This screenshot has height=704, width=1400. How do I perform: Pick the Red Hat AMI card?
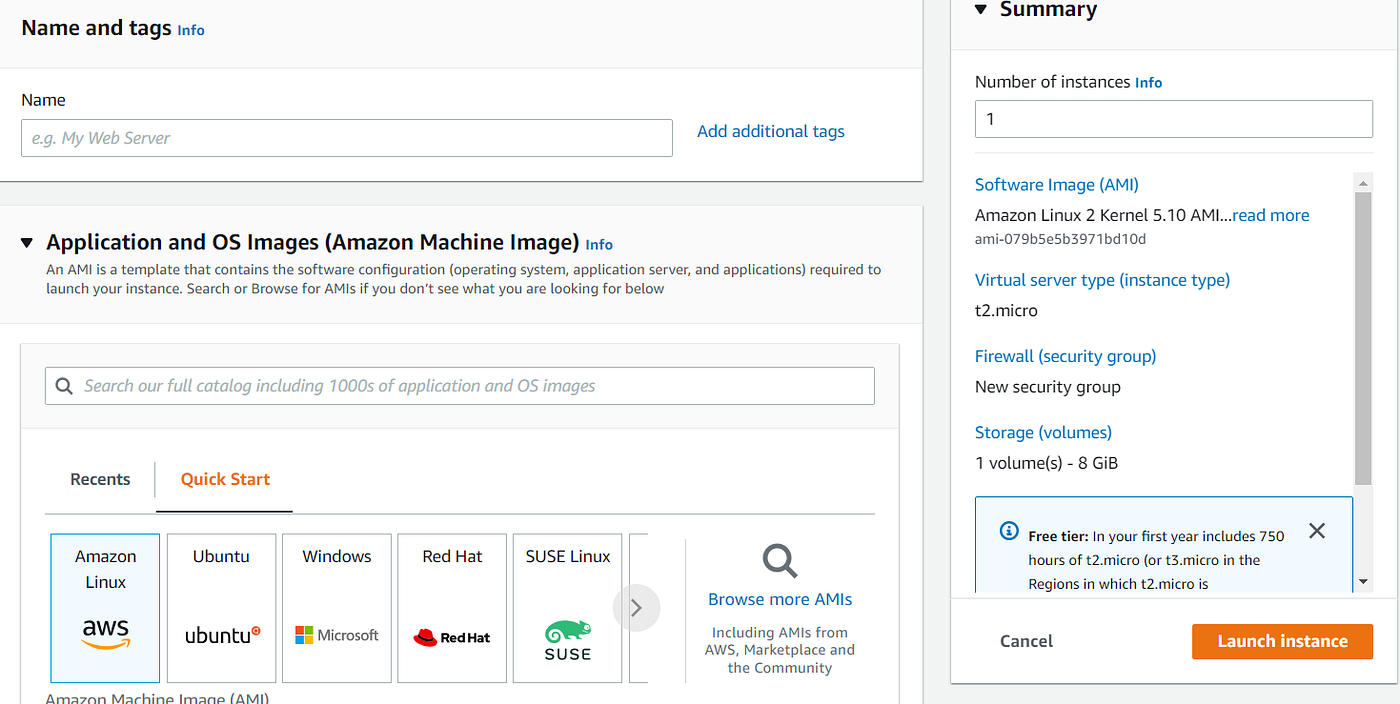point(452,608)
